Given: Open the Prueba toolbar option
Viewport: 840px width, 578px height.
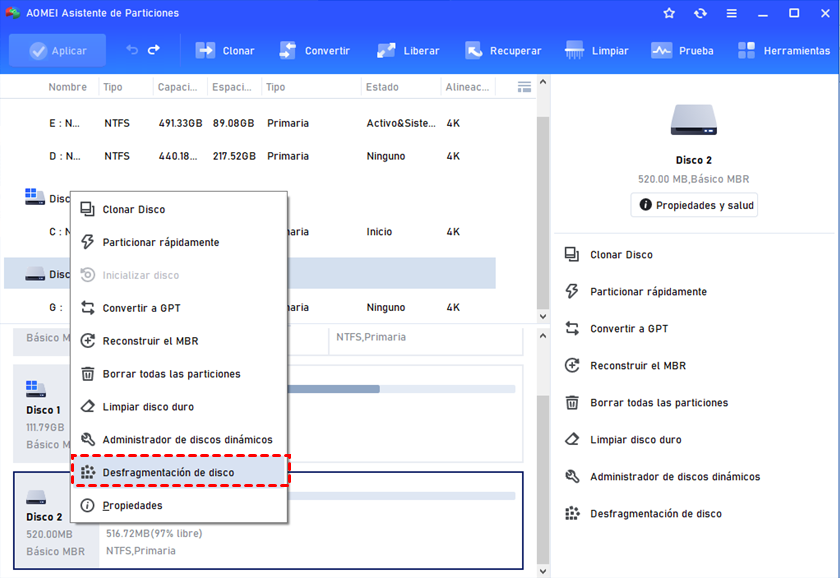Looking at the screenshot, I should (682, 50).
